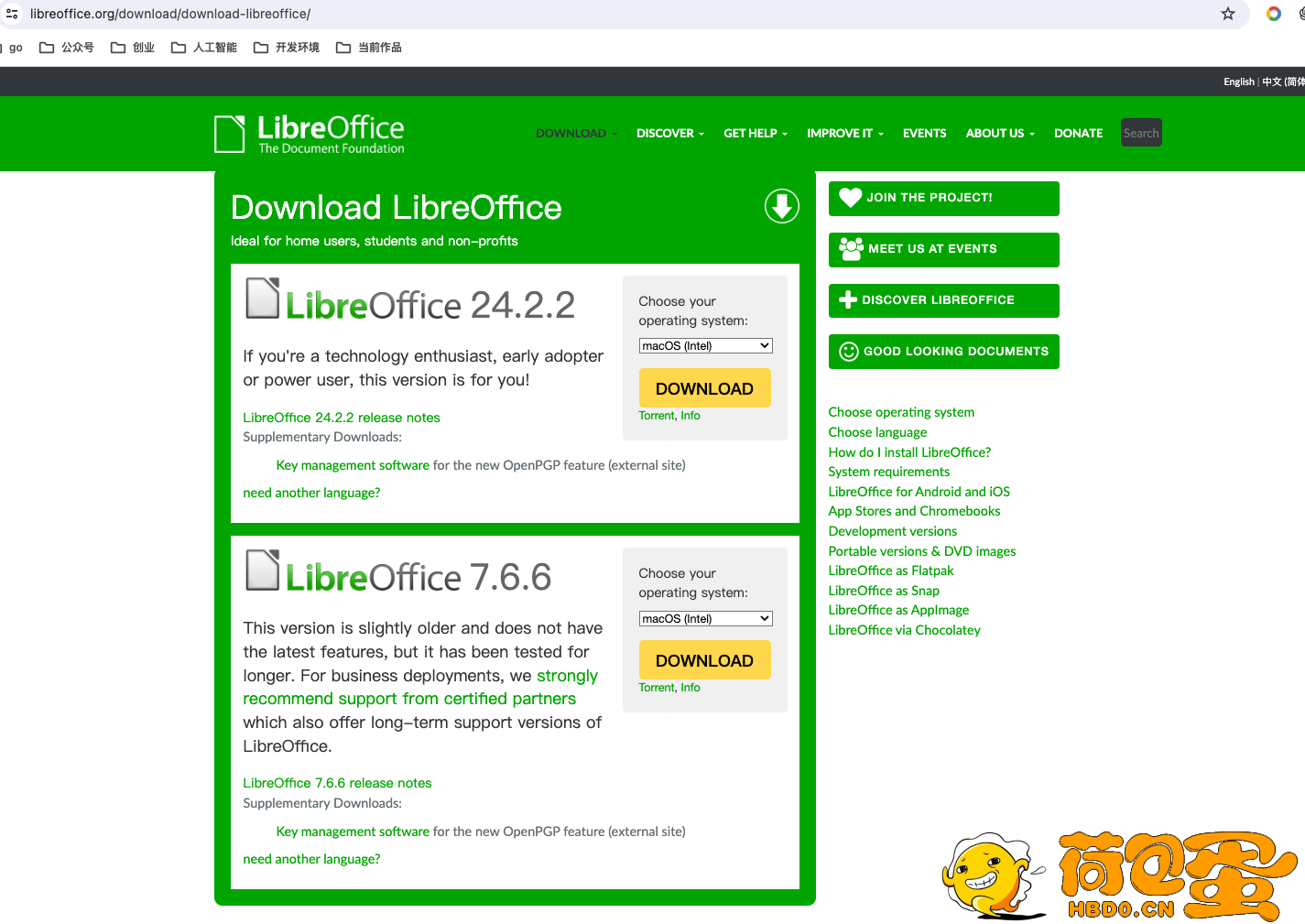
Task: Open the 当前作品 bookmark folder
Action: coord(369,48)
